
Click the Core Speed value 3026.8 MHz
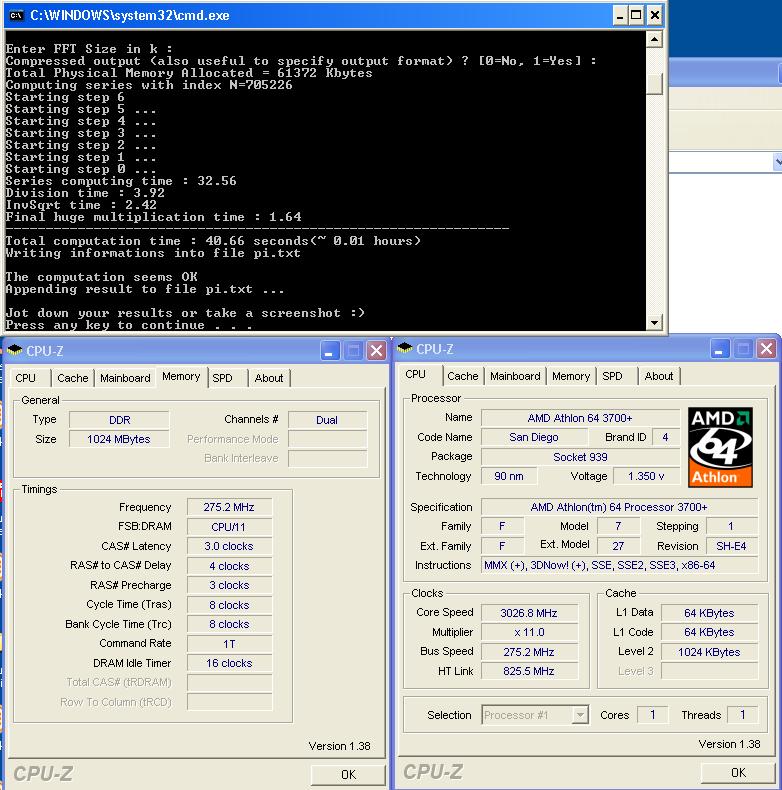529,613
